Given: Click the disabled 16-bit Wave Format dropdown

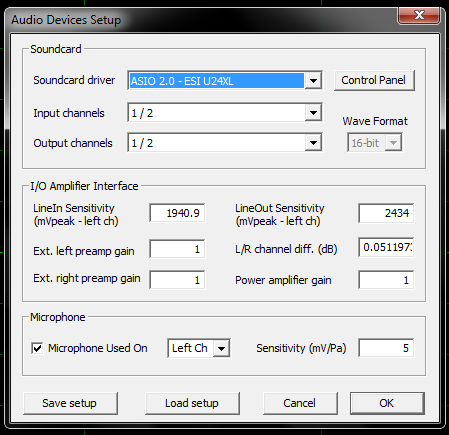Looking at the screenshot, I should [x=374, y=143].
